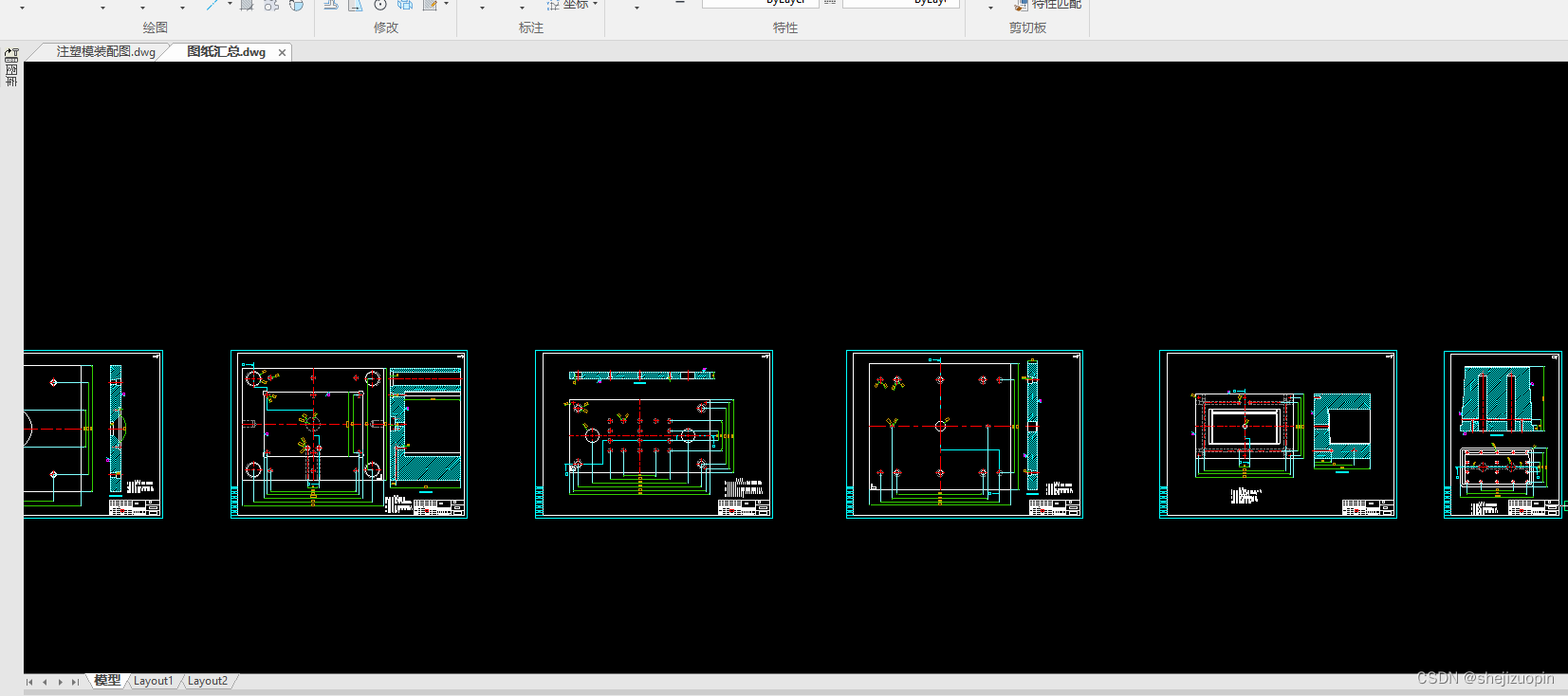Select the drawing sheet with four corner circles
The image size is (1568, 696).
(349, 434)
